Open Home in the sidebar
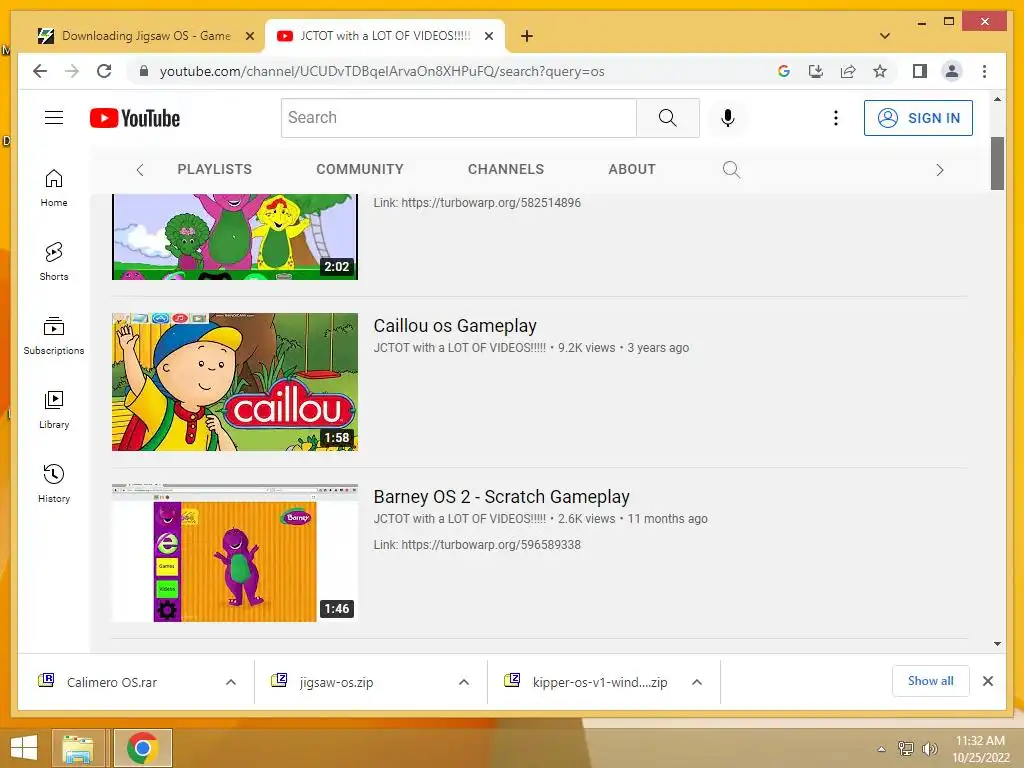 [x=54, y=188]
